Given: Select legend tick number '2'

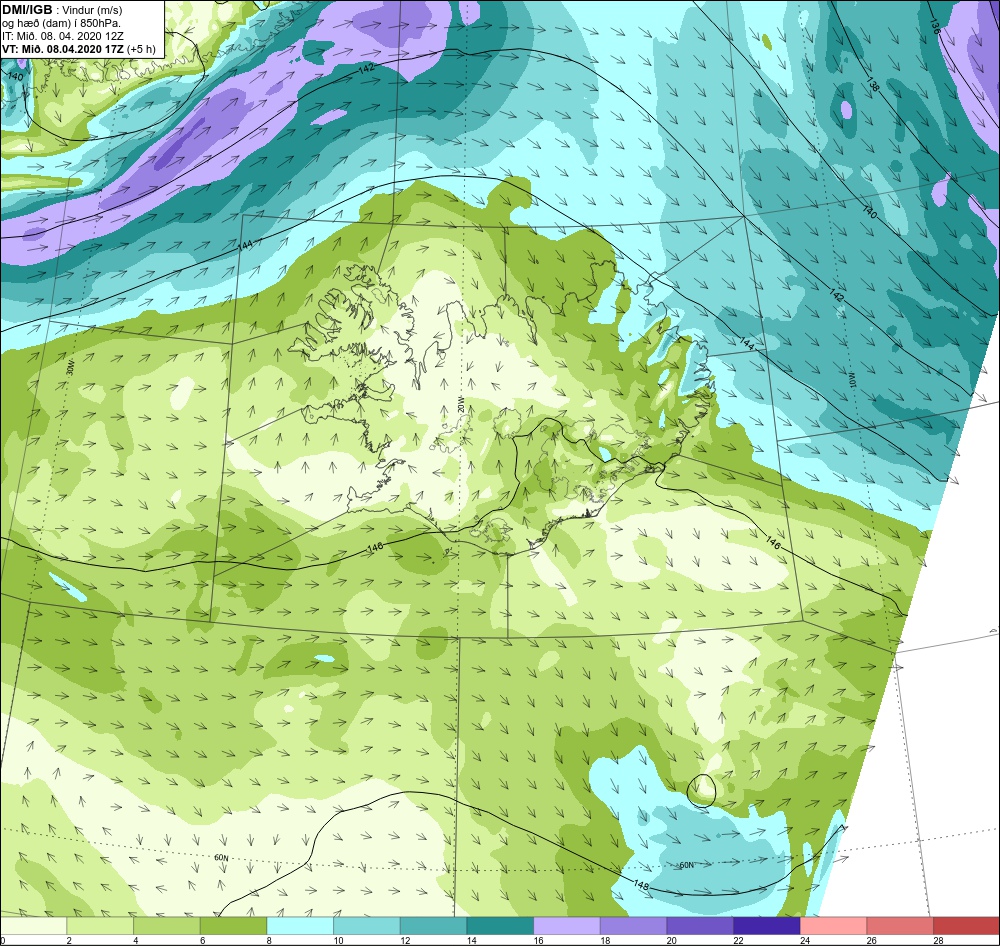Looking at the screenshot, I should tap(69, 940).
